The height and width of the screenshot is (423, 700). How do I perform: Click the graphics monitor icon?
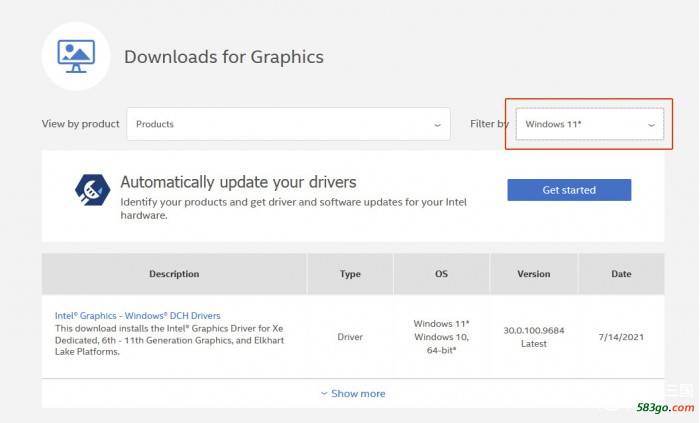pos(76,56)
